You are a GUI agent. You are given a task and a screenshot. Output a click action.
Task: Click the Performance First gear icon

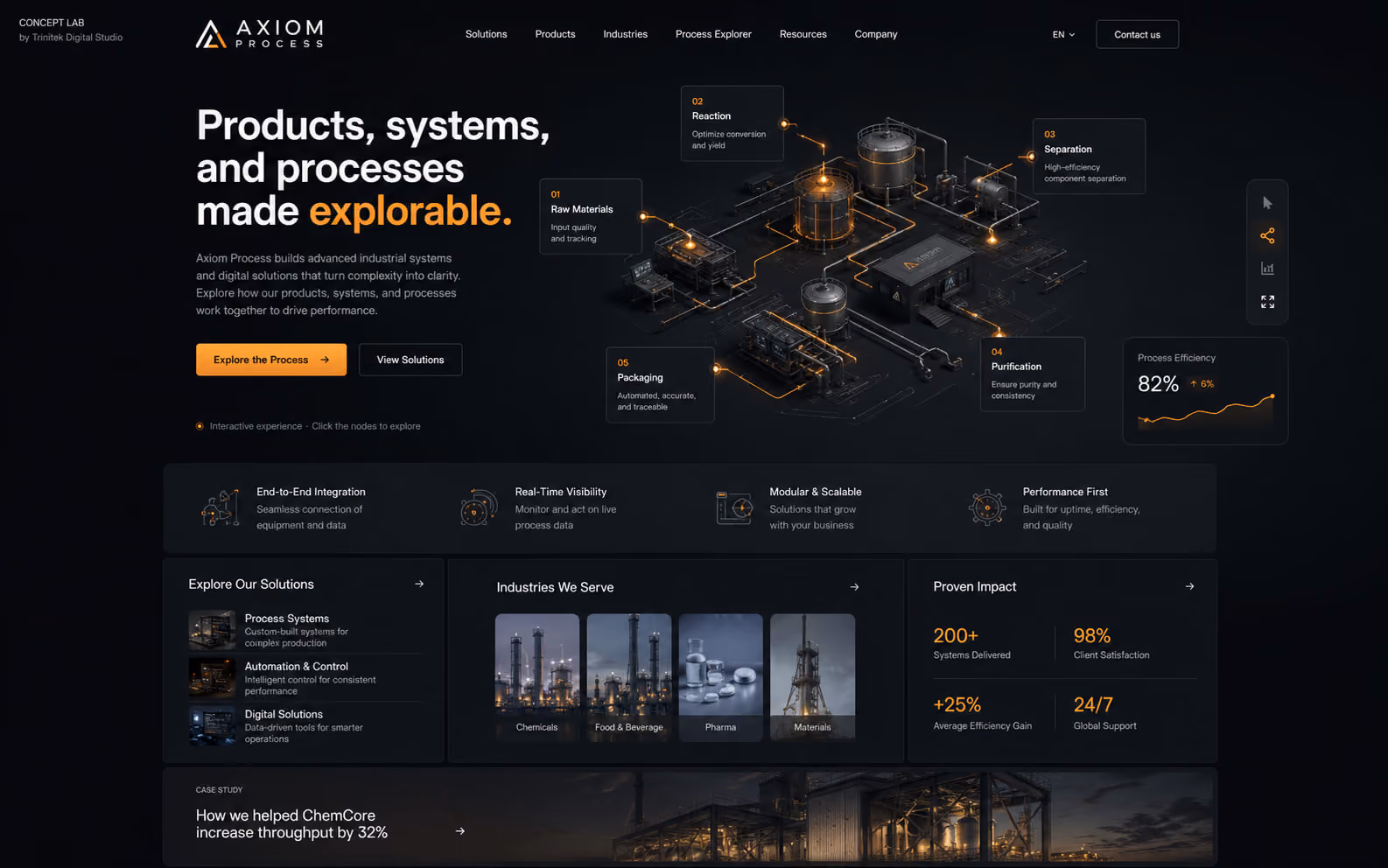pyautogui.click(x=987, y=507)
